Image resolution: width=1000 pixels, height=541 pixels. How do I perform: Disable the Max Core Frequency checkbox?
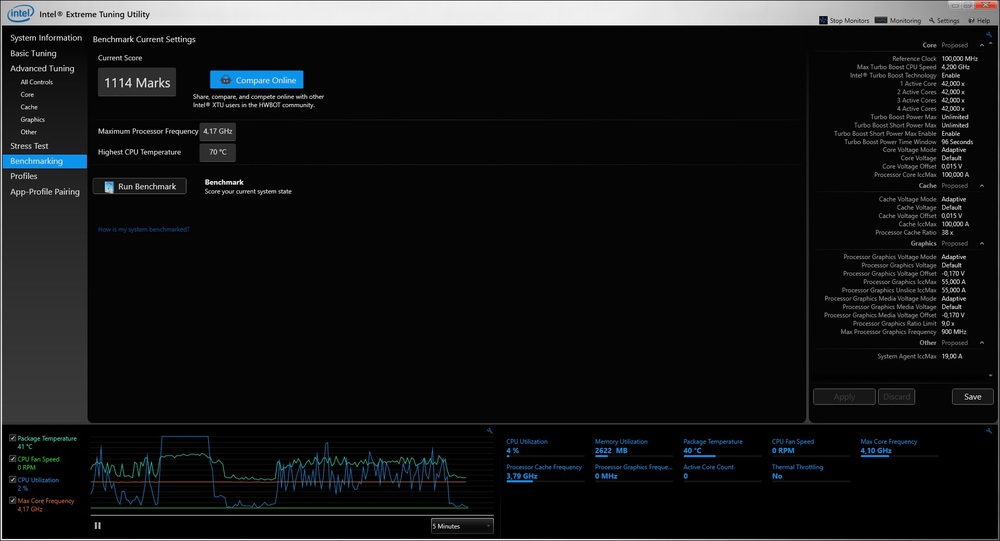point(12,500)
